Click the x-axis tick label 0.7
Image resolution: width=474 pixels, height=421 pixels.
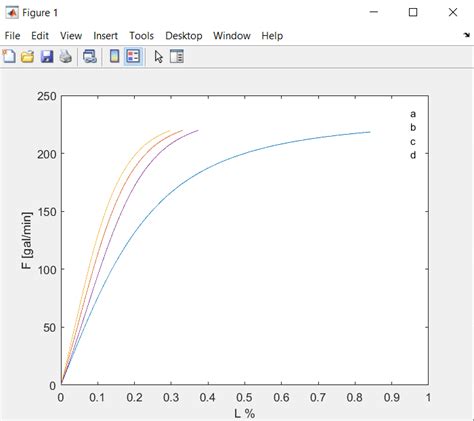click(318, 397)
